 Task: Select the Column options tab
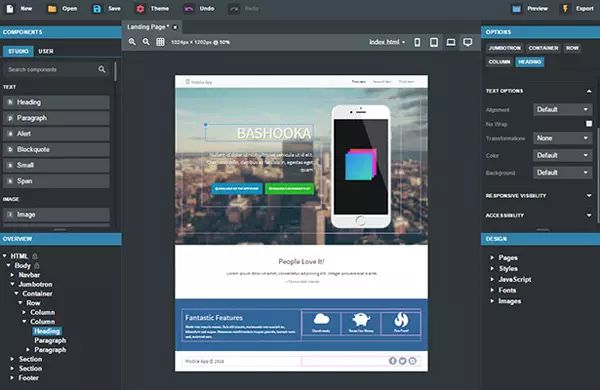pos(499,62)
